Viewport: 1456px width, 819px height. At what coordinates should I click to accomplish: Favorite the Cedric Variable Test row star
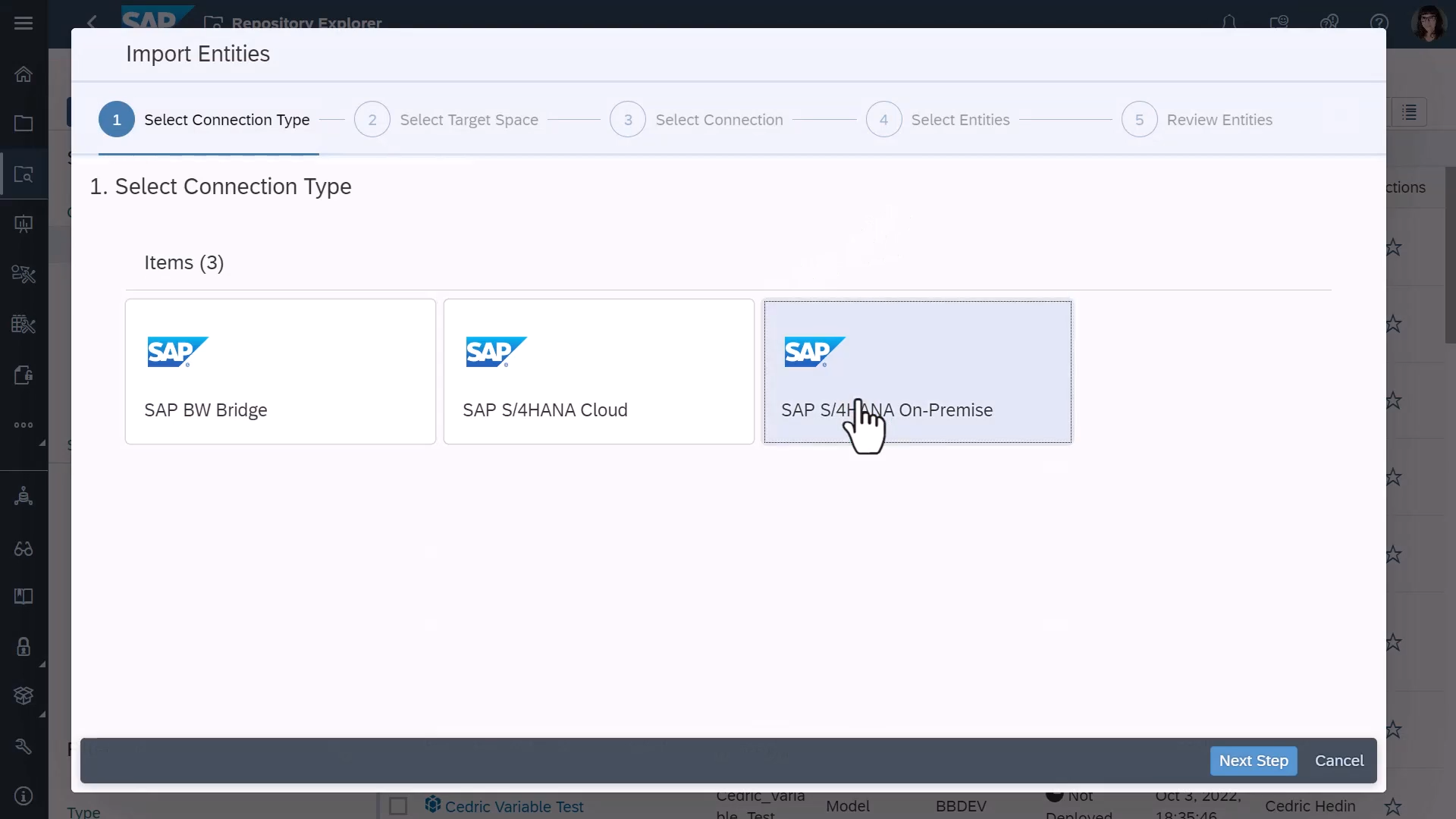1393,806
